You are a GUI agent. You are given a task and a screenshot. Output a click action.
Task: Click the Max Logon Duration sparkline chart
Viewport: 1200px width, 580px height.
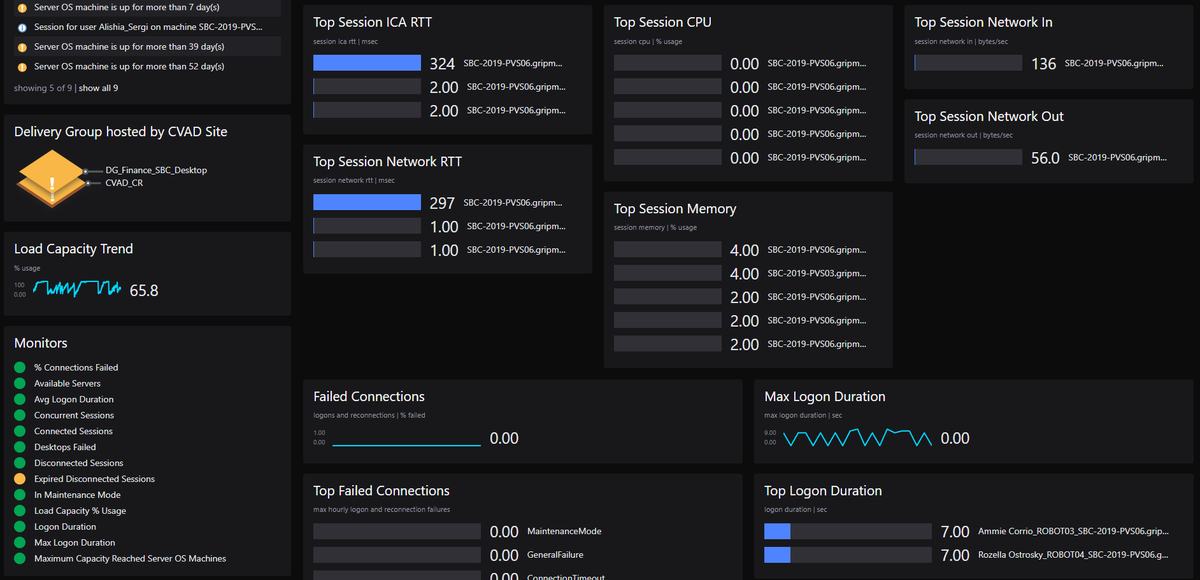857,438
